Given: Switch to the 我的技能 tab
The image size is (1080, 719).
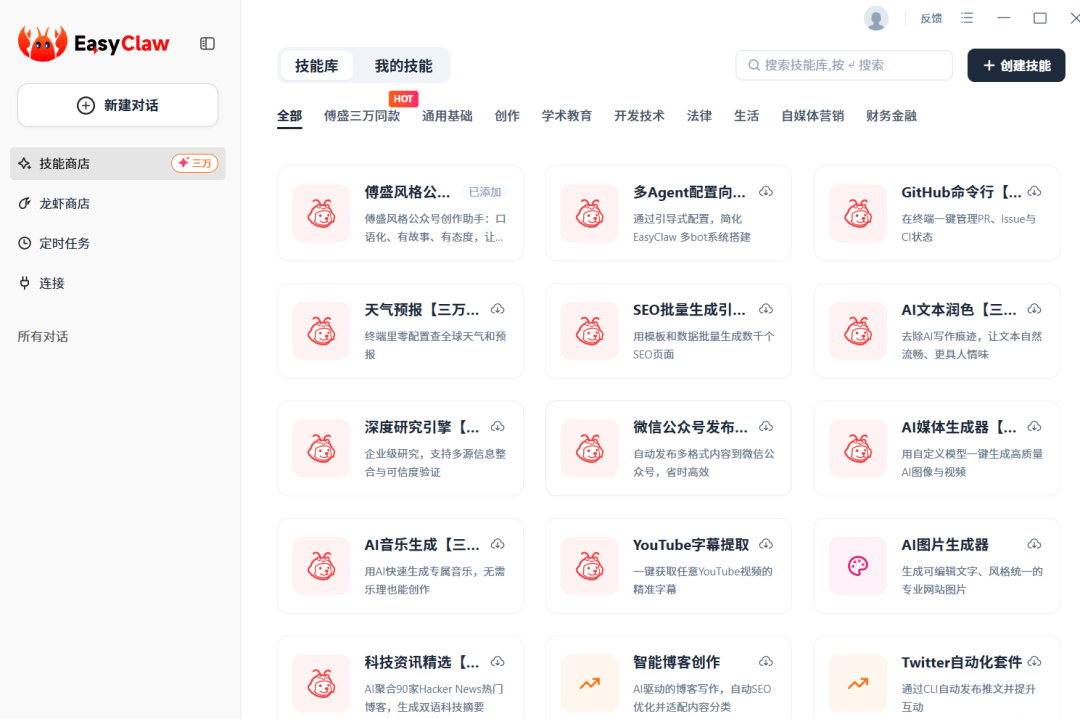Looking at the screenshot, I should pyautogui.click(x=404, y=65).
